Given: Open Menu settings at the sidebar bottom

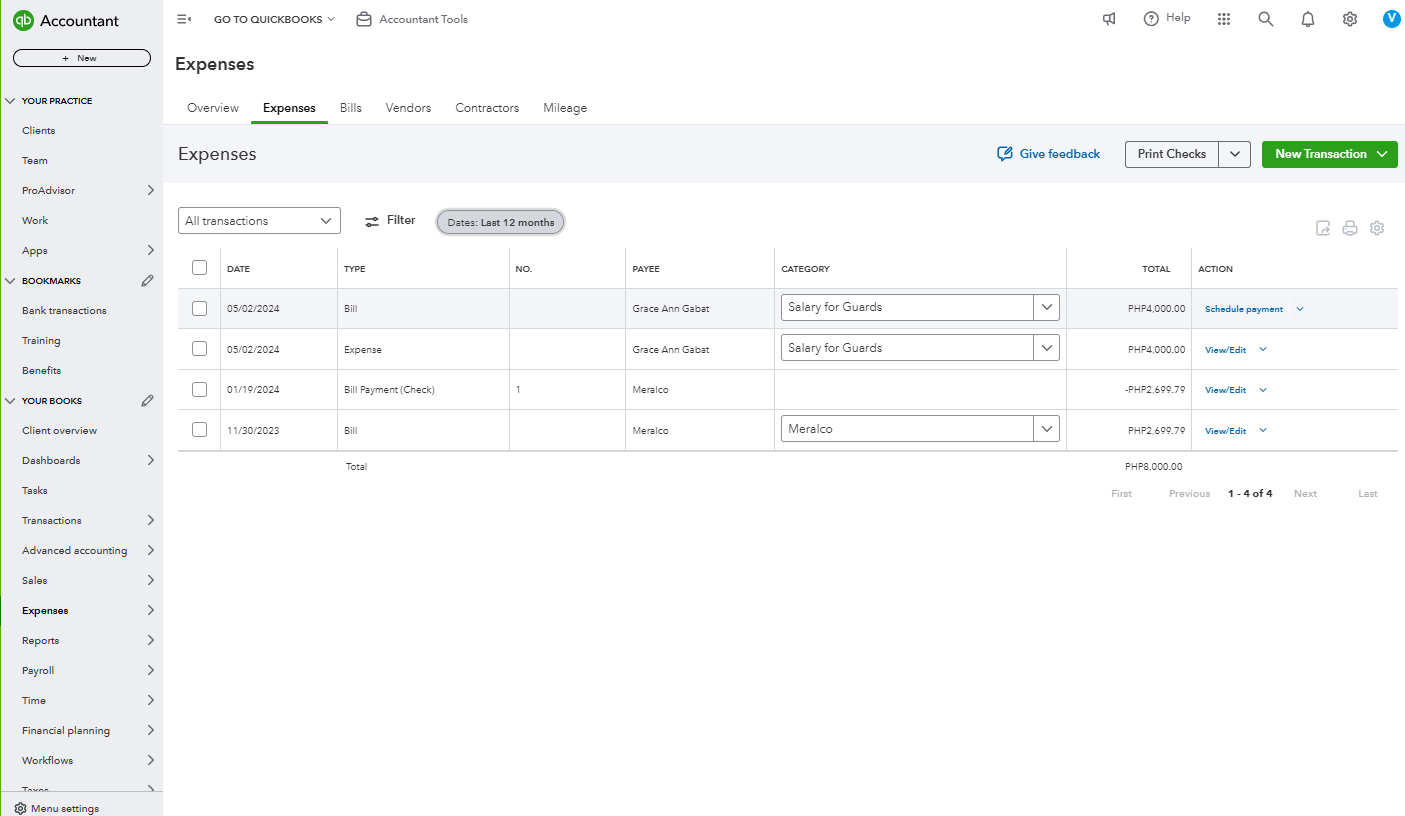Looking at the screenshot, I should click(x=57, y=808).
